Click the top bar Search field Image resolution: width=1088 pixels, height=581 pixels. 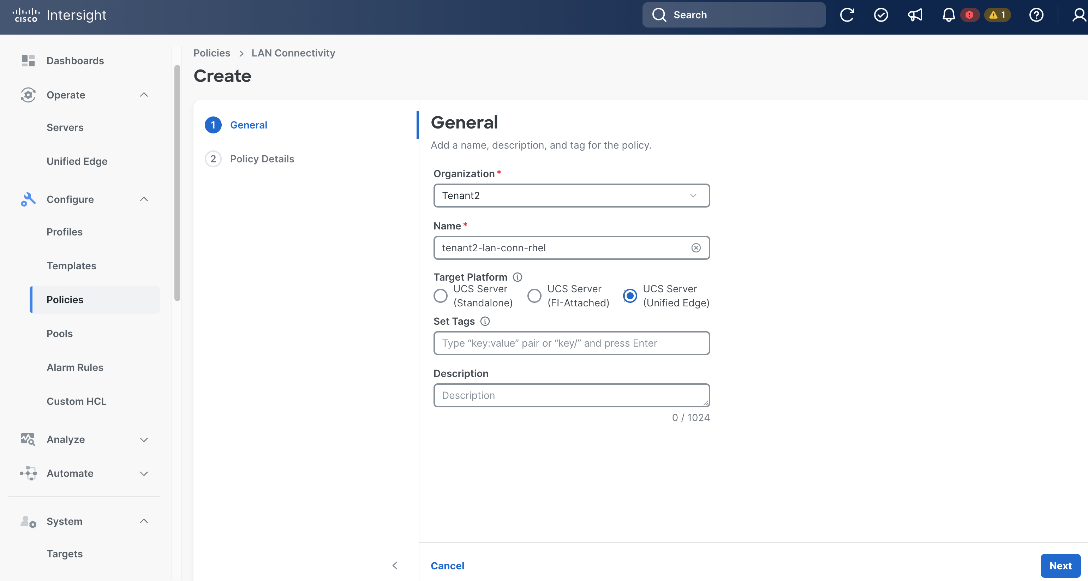pyautogui.click(x=734, y=15)
